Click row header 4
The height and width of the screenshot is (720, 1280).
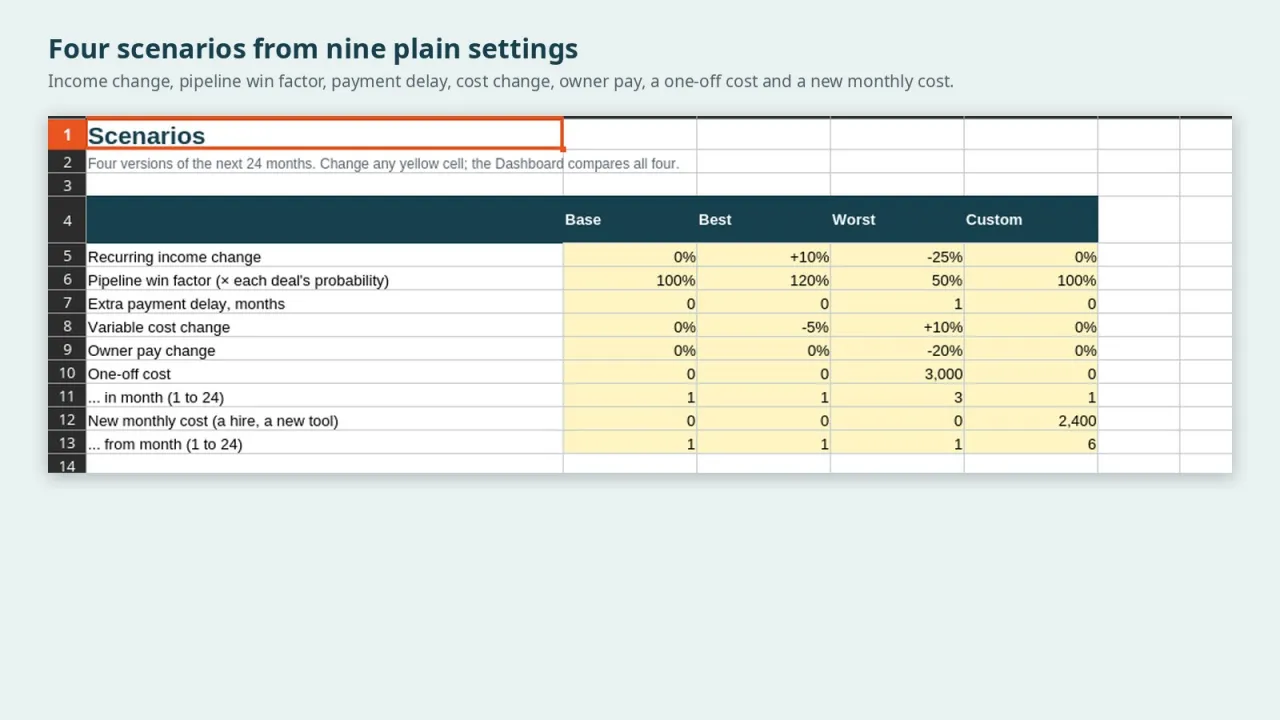[67, 220]
